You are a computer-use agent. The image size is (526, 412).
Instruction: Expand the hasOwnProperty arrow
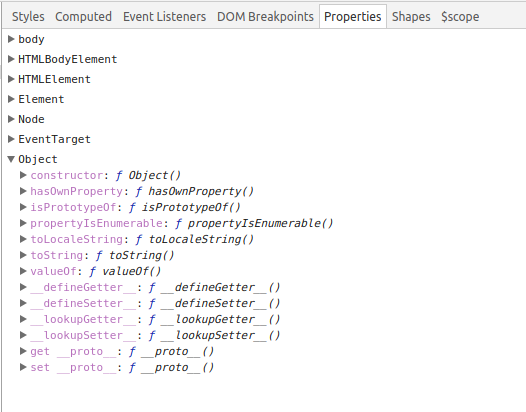23,191
